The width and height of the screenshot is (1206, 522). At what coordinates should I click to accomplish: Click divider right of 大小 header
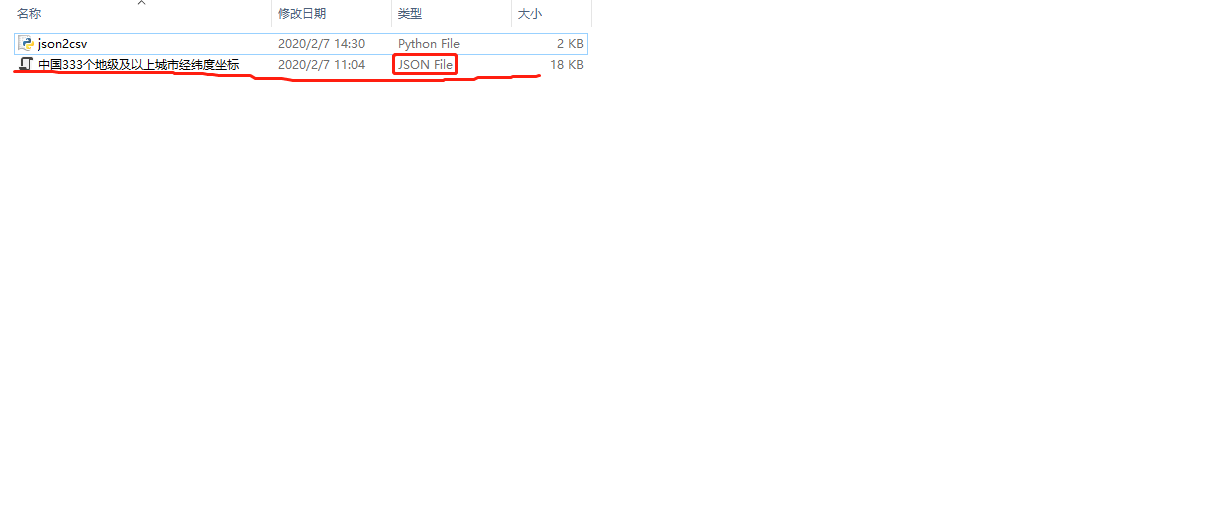591,14
